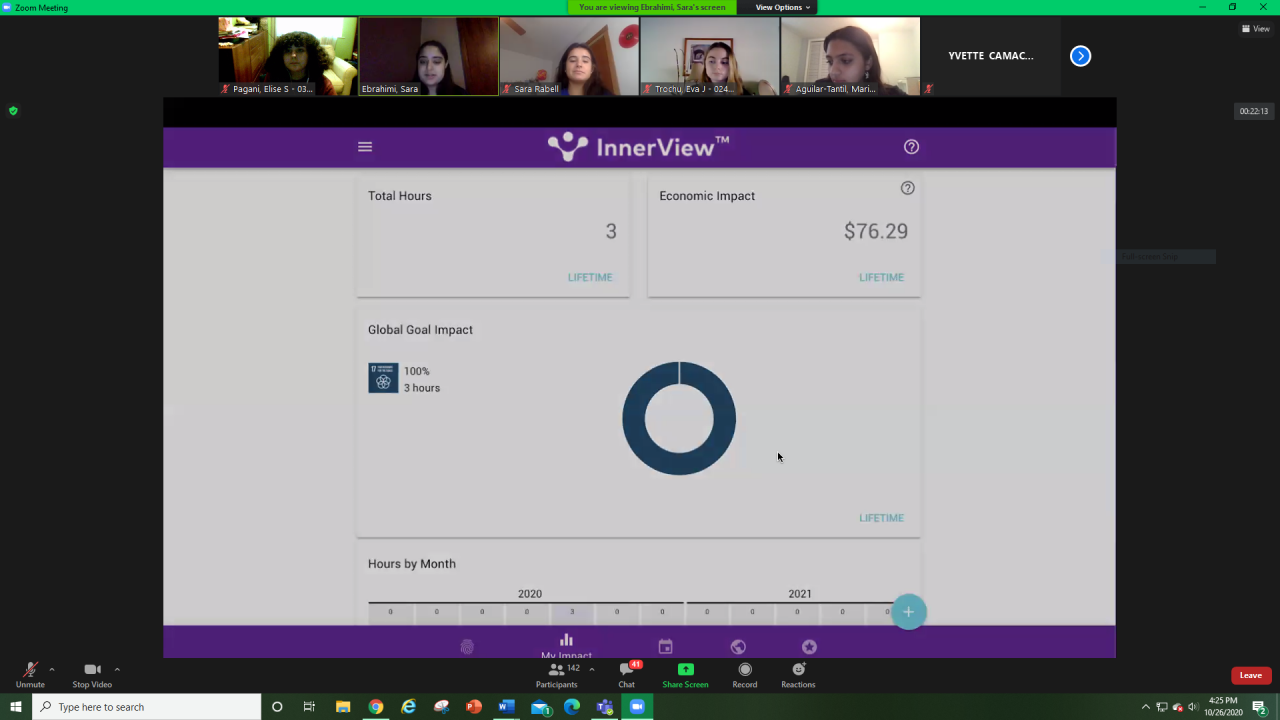Open View Options dropdown
This screenshot has width=1280, height=720.
coord(782,7)
